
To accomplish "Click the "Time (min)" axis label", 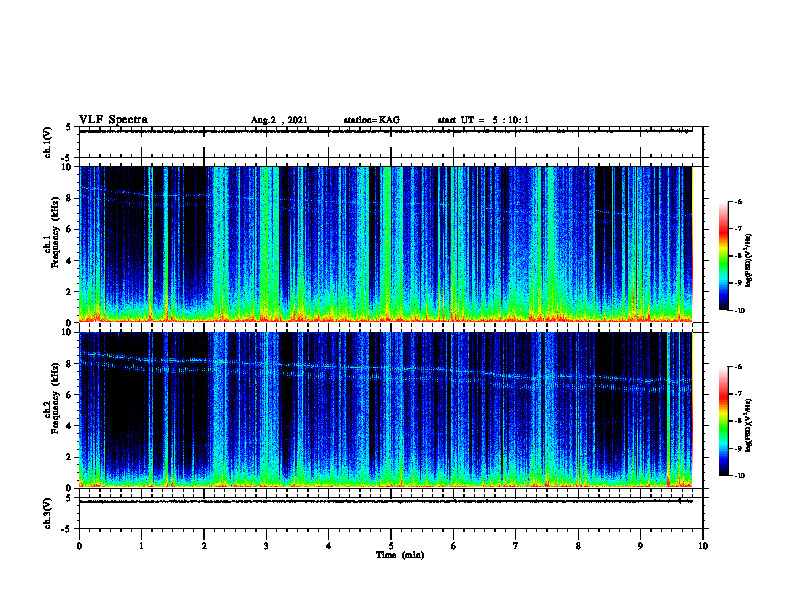I will point(400,555).
